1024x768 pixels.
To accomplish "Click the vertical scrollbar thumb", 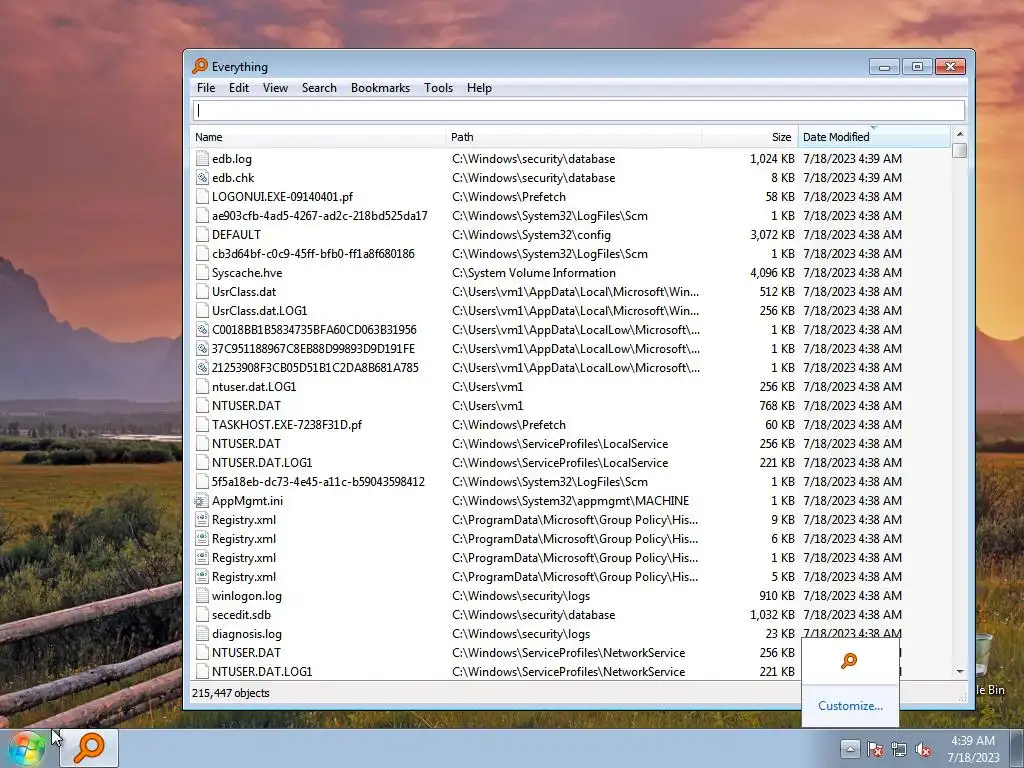I will click(x=959, y=150).
